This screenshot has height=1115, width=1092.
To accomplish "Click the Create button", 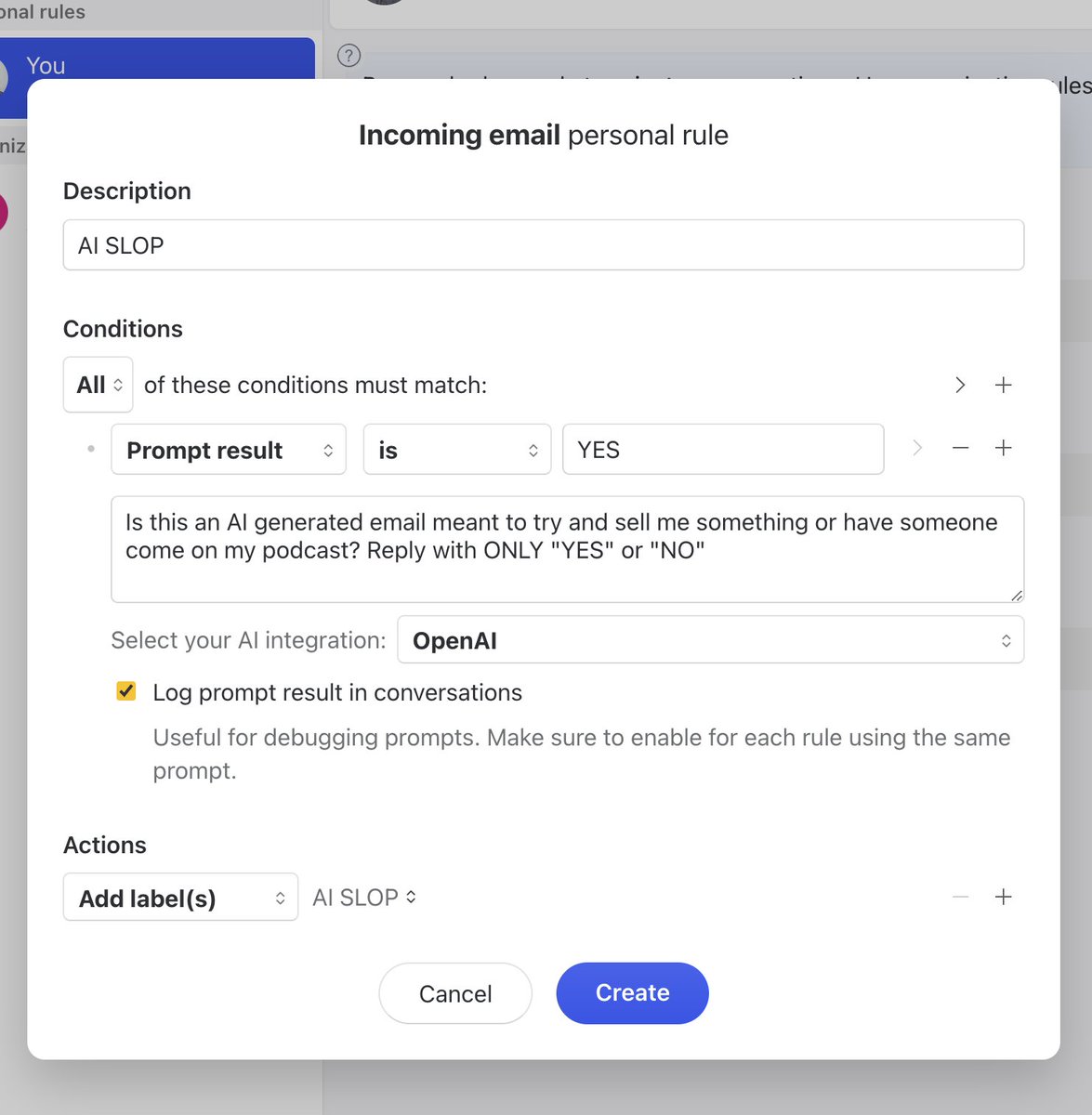I will point(632,992).
